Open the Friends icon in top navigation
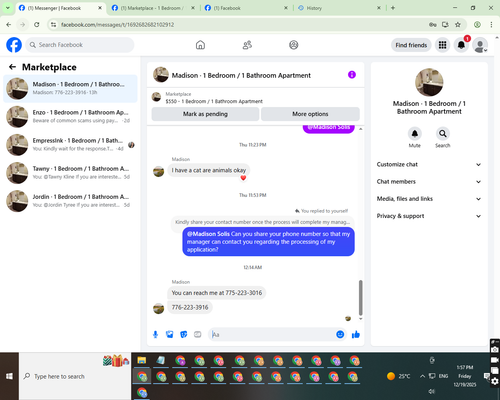The image size is (500, 400). (x=247, y=45)
